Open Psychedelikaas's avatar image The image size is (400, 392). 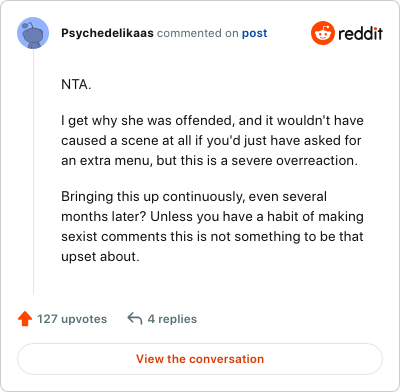pyautogui.click(x=33, y=33)
